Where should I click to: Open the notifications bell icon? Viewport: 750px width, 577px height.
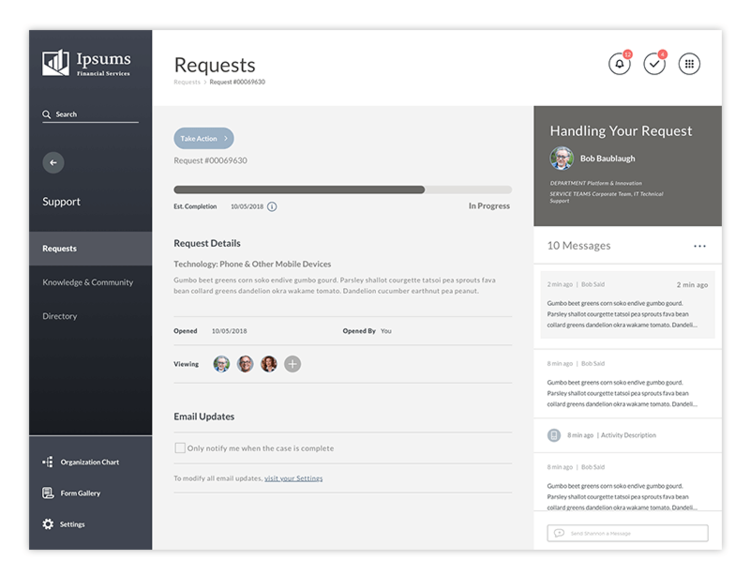tap(619, 64)
